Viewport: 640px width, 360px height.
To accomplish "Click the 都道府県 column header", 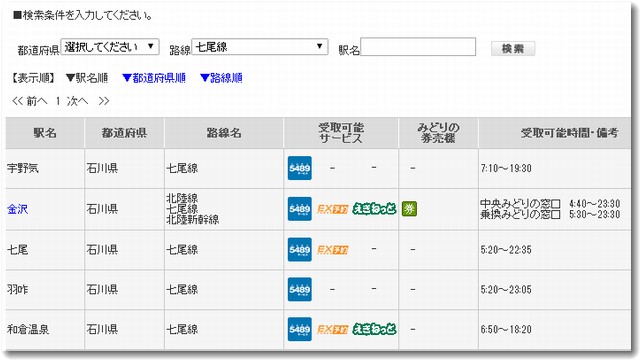I will pyautogui.click(x=124, y=133).
